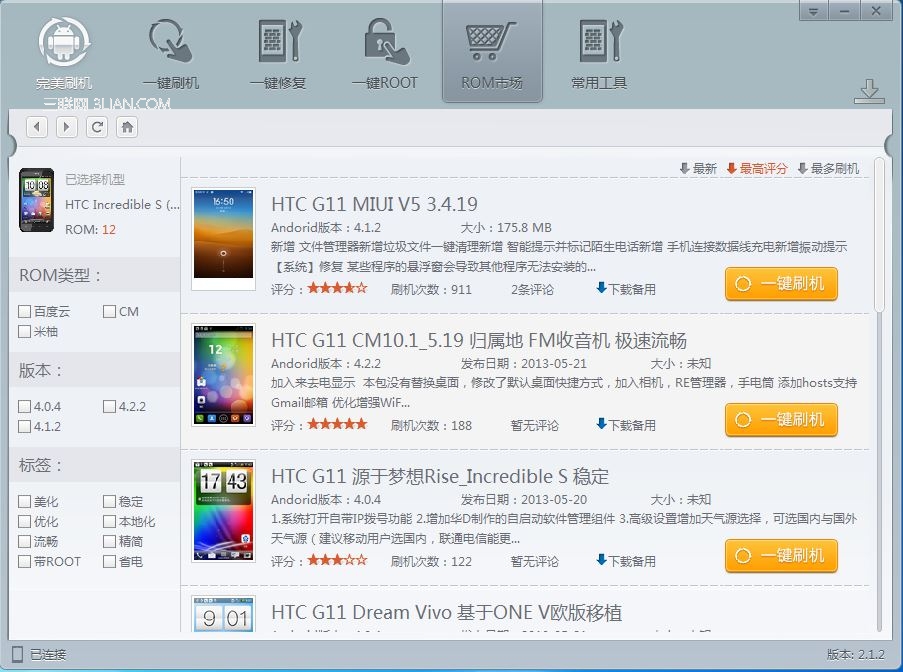Open HTC G11 Dream Vivo ROM title
Screen dimensions: 903x672
click(x=446, y=612)
